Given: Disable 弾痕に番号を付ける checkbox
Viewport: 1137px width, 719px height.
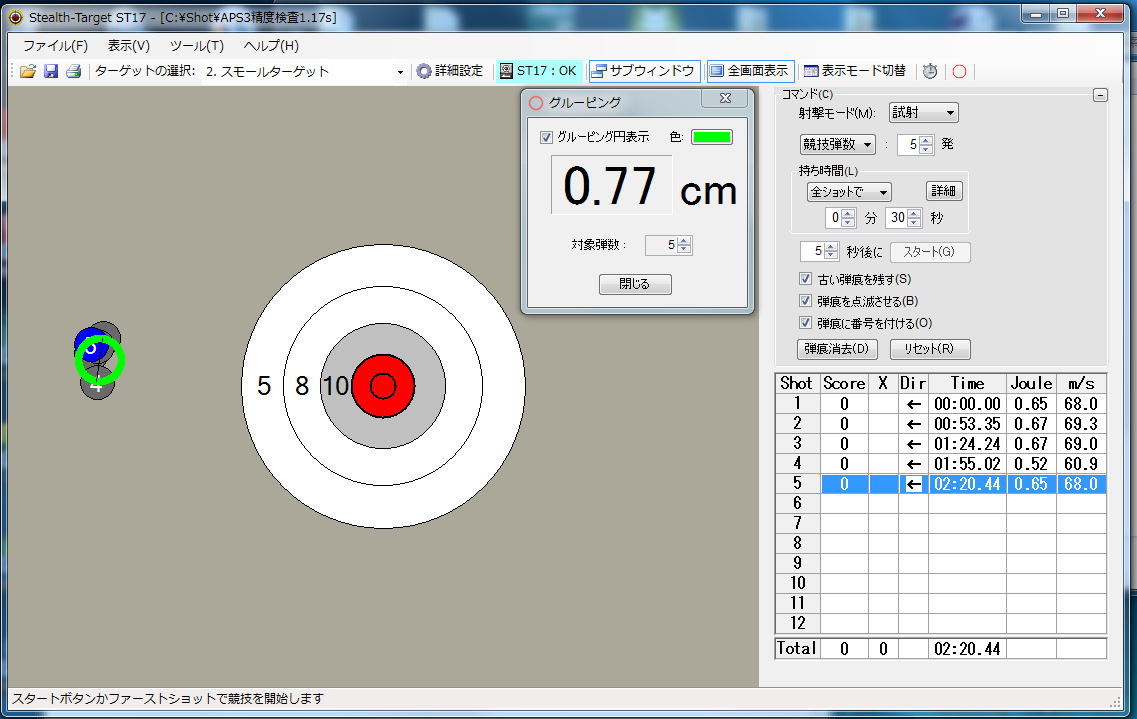Looking at the screenshot, I should (806, 323).
